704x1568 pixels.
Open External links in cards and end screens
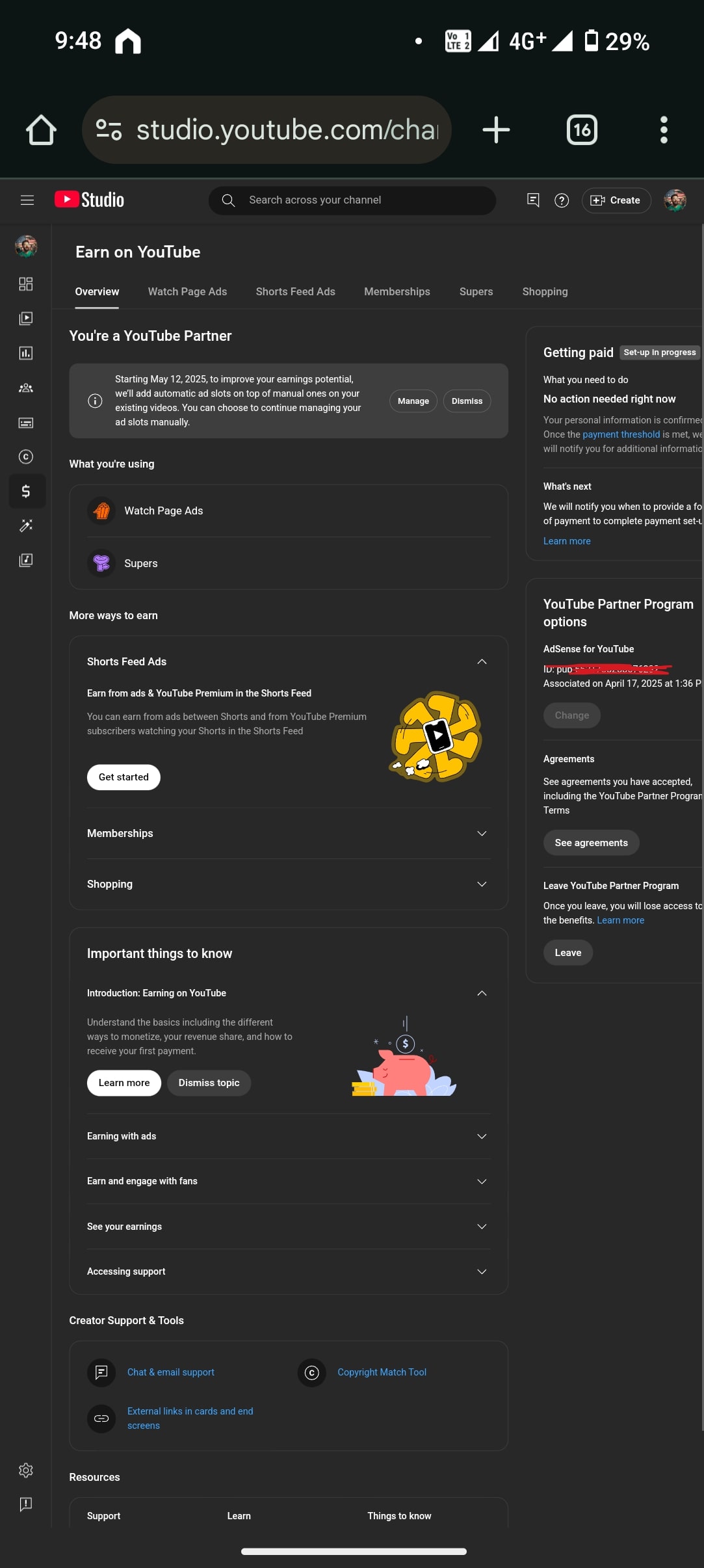(x=190, y=1418)
